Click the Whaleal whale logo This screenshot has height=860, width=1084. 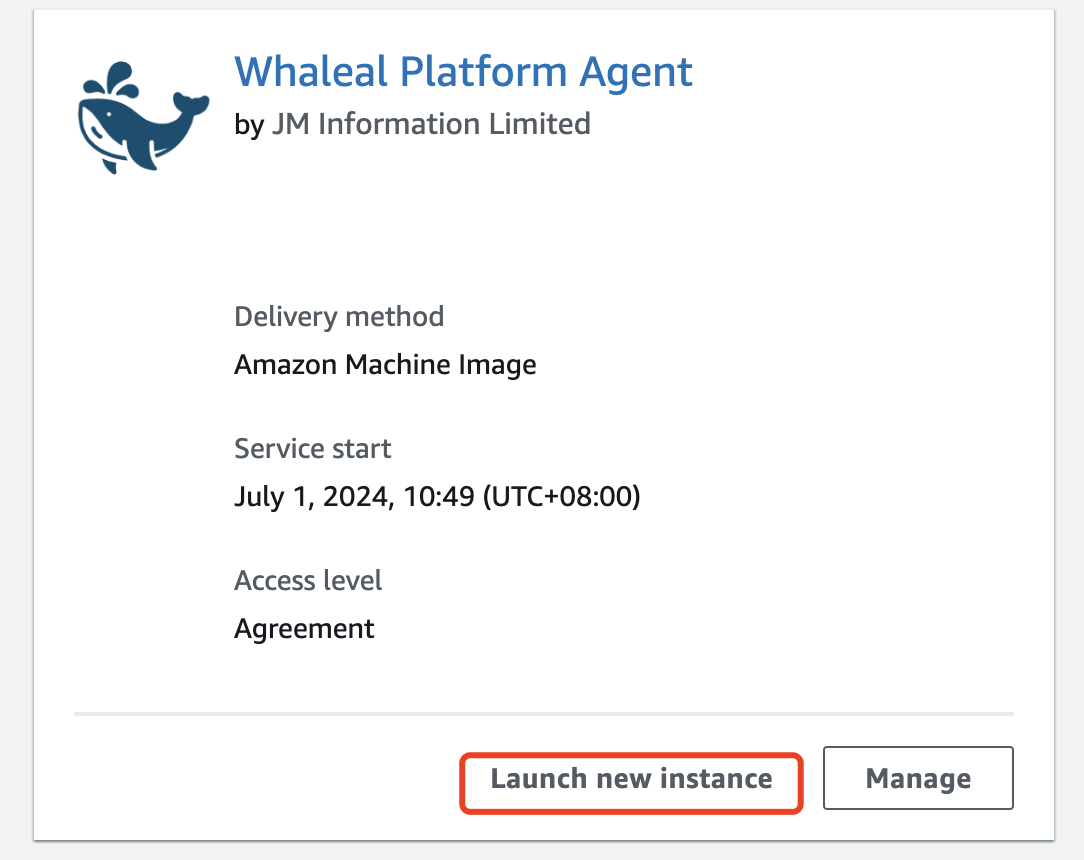tap(142, 120)
